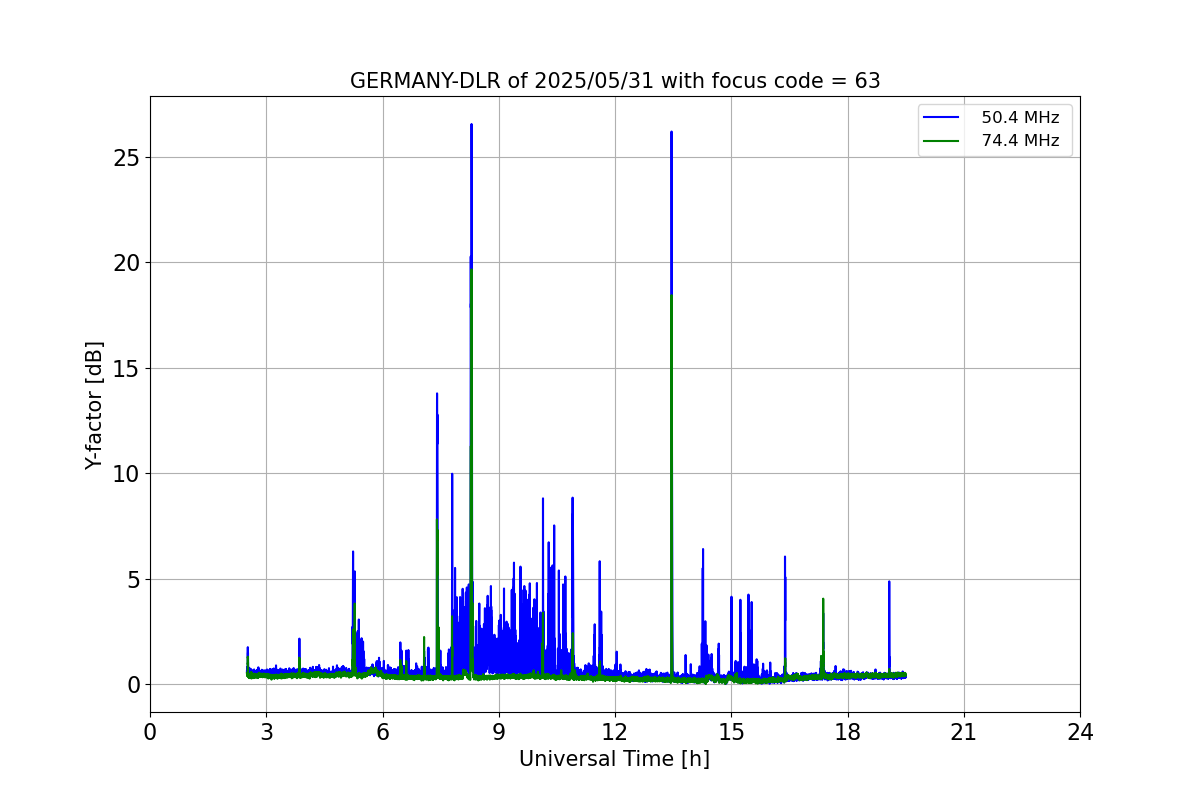
Task: Click the x-axis tick label 21
Action: [964, 732]
